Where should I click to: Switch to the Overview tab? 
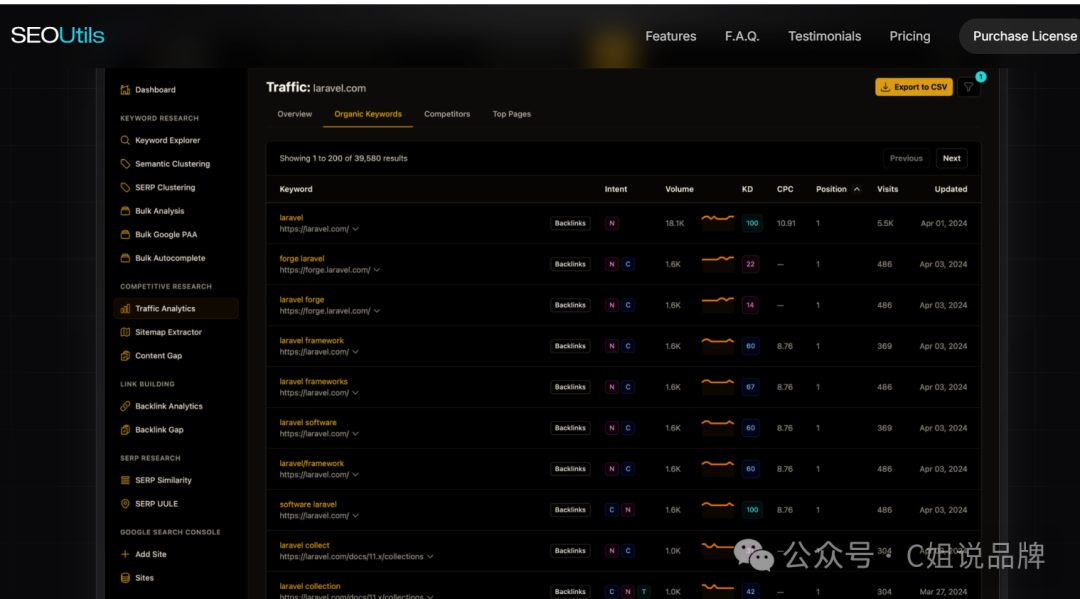click(295, 114)
